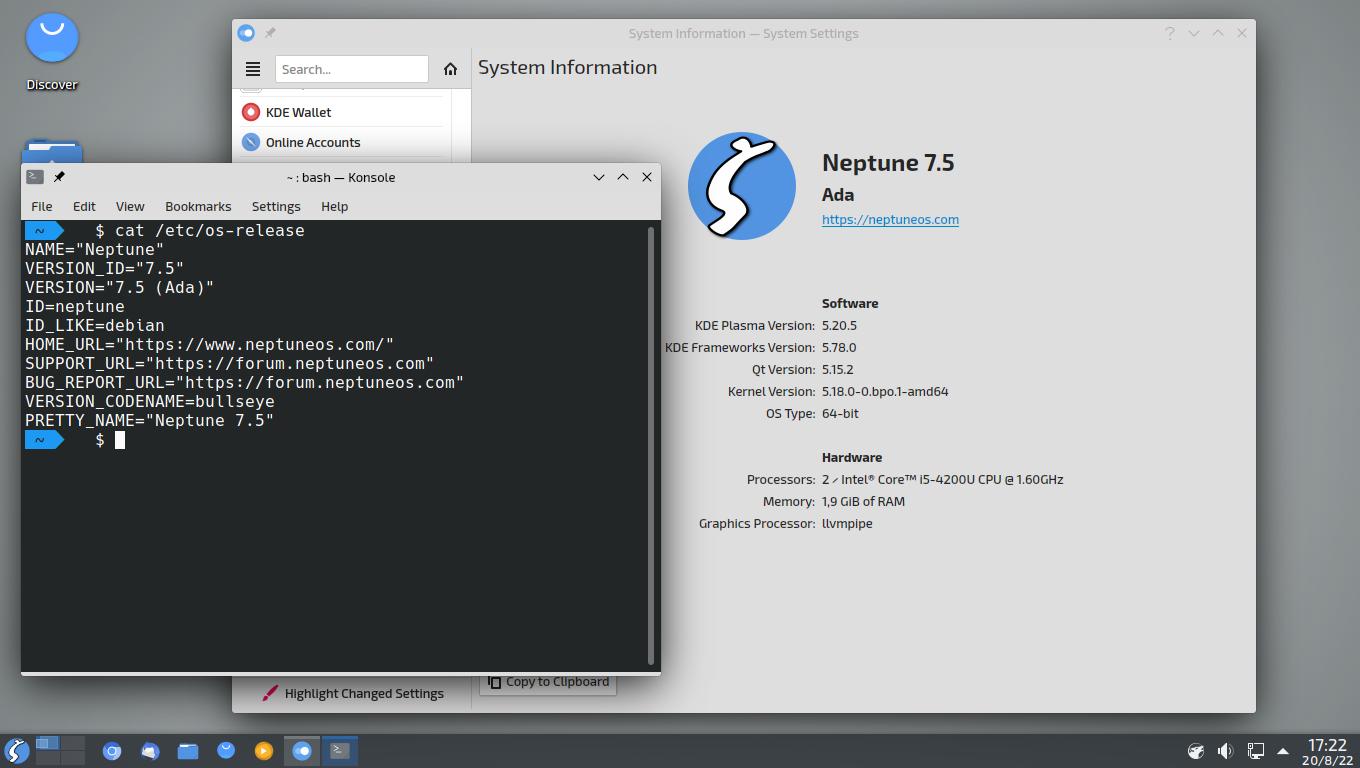Image resolution: width=1360 pixels, height=768 pixels.
Task: Open the wired network tray icon
Action: pyautogui.click(x=1255, y=751)
